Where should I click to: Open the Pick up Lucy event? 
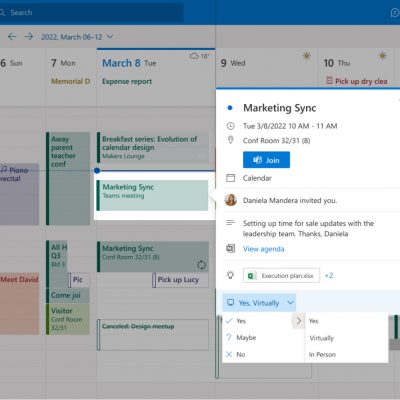point(180,280)
